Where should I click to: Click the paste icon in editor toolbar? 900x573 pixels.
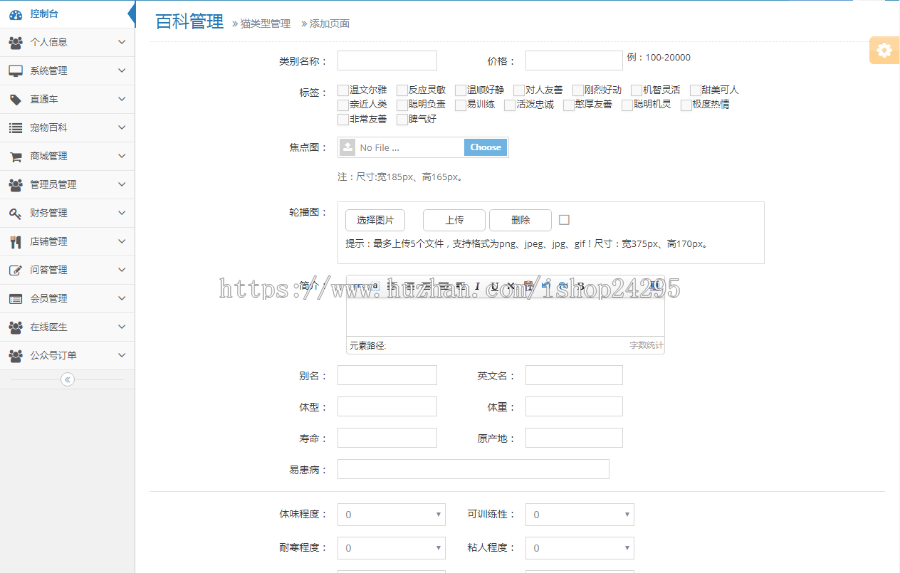pos(528,286)
